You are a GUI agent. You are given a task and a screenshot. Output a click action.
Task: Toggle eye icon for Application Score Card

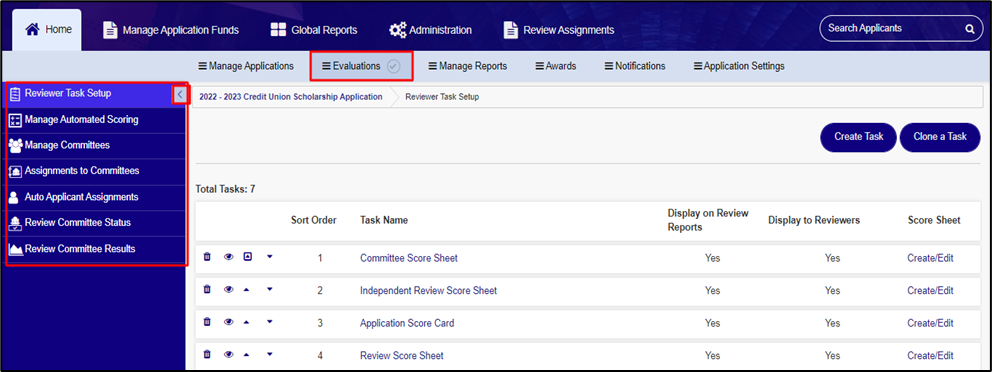228,322
